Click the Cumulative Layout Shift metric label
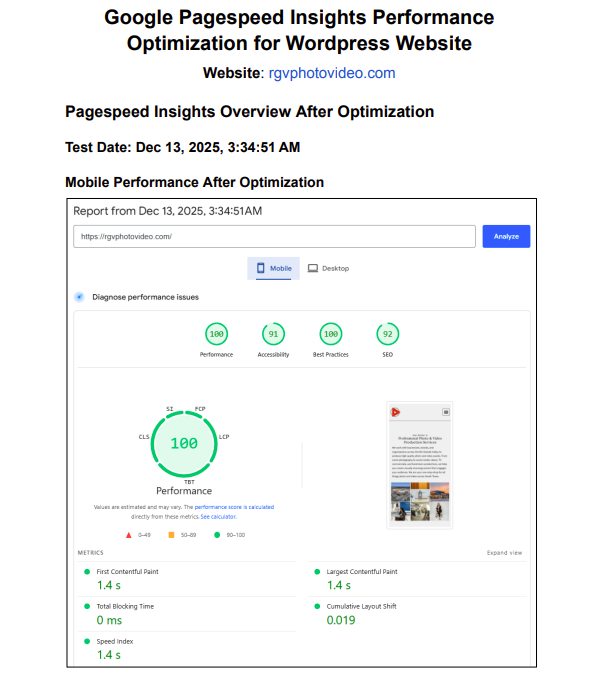 (362, 607)
